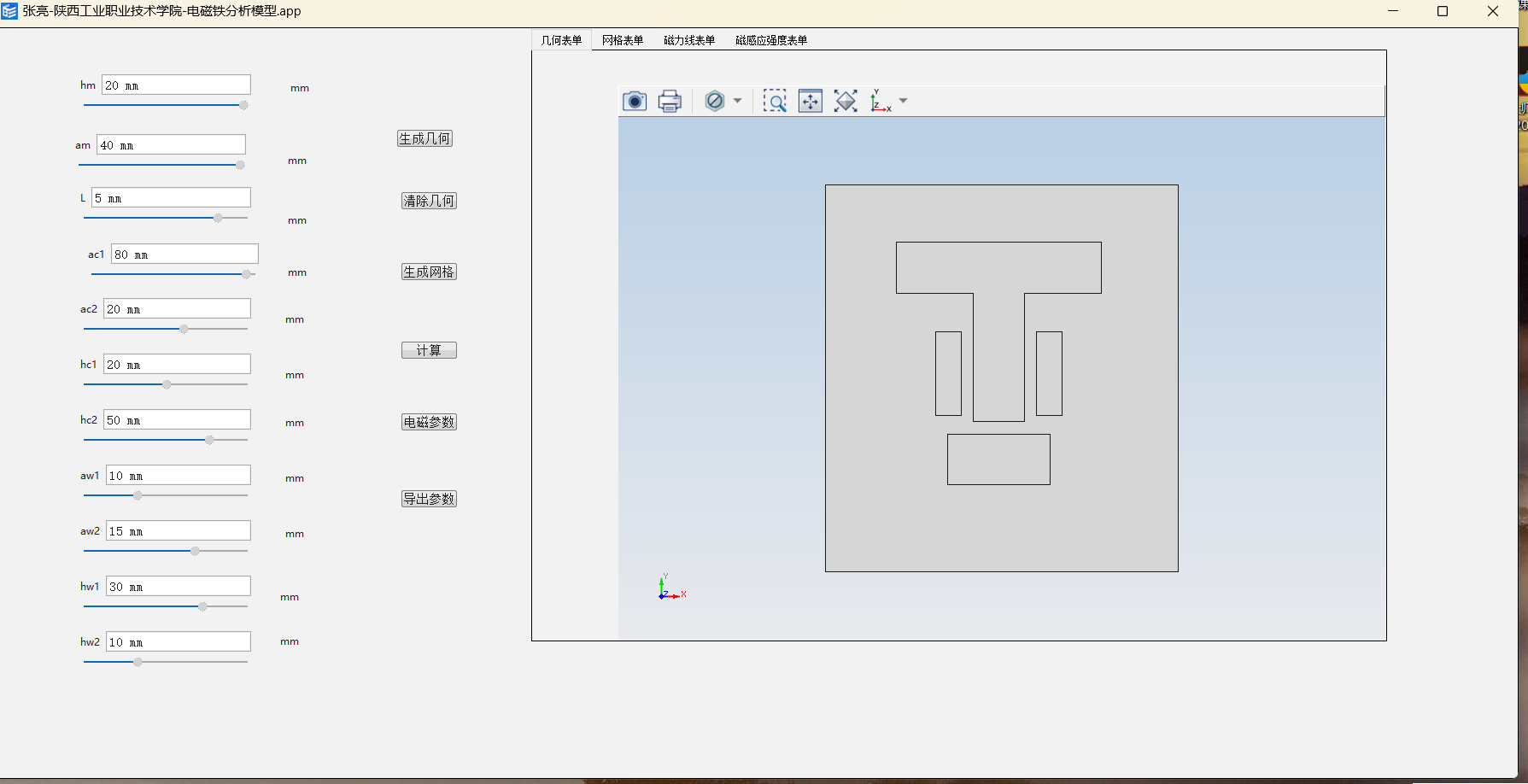The width and height of the screenshot is (1528, 784).
Task: Open the view orientation dropdown arrow
Action: (x=903, y=101)
